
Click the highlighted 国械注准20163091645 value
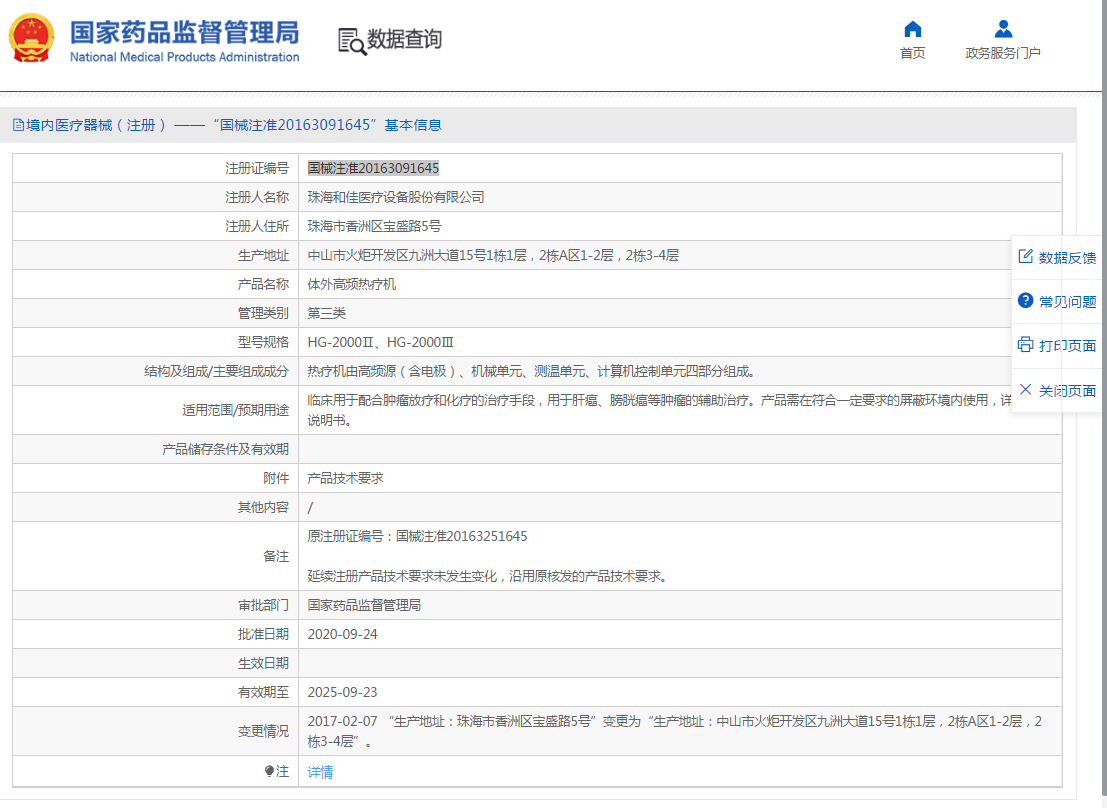point(373,168)
